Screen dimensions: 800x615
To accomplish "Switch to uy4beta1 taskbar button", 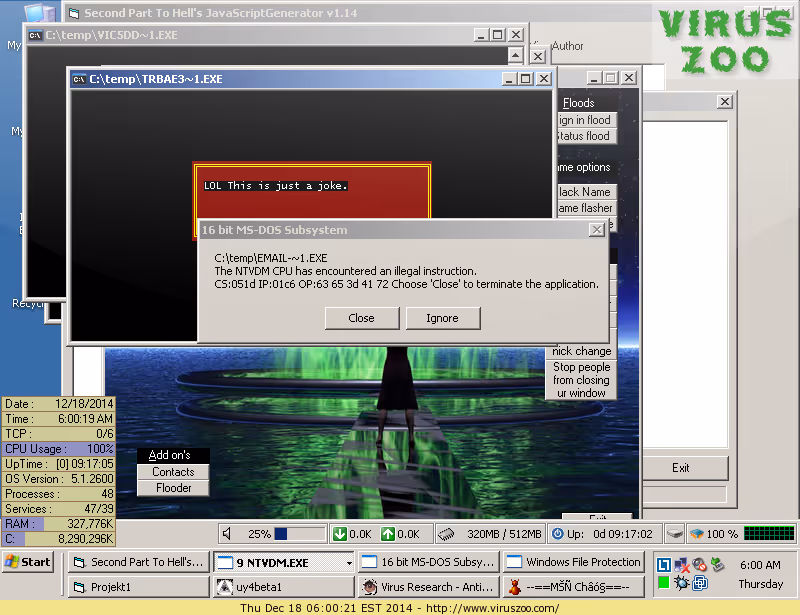I will click(x=284, y=586).
